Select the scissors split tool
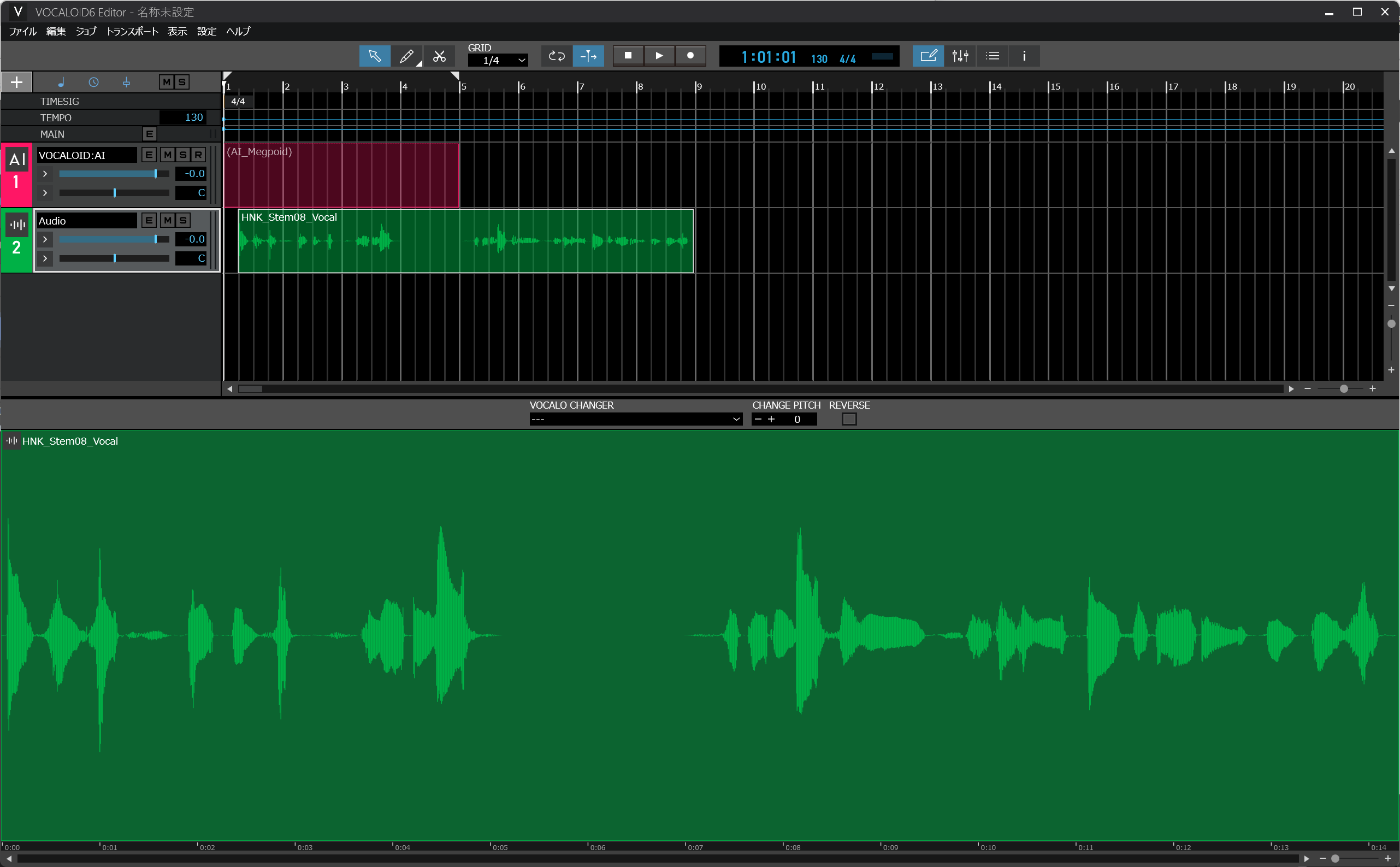 (439, 56)
